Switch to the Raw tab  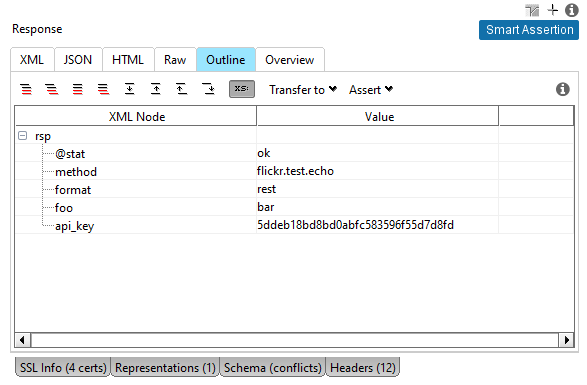[x=175, y=60]
